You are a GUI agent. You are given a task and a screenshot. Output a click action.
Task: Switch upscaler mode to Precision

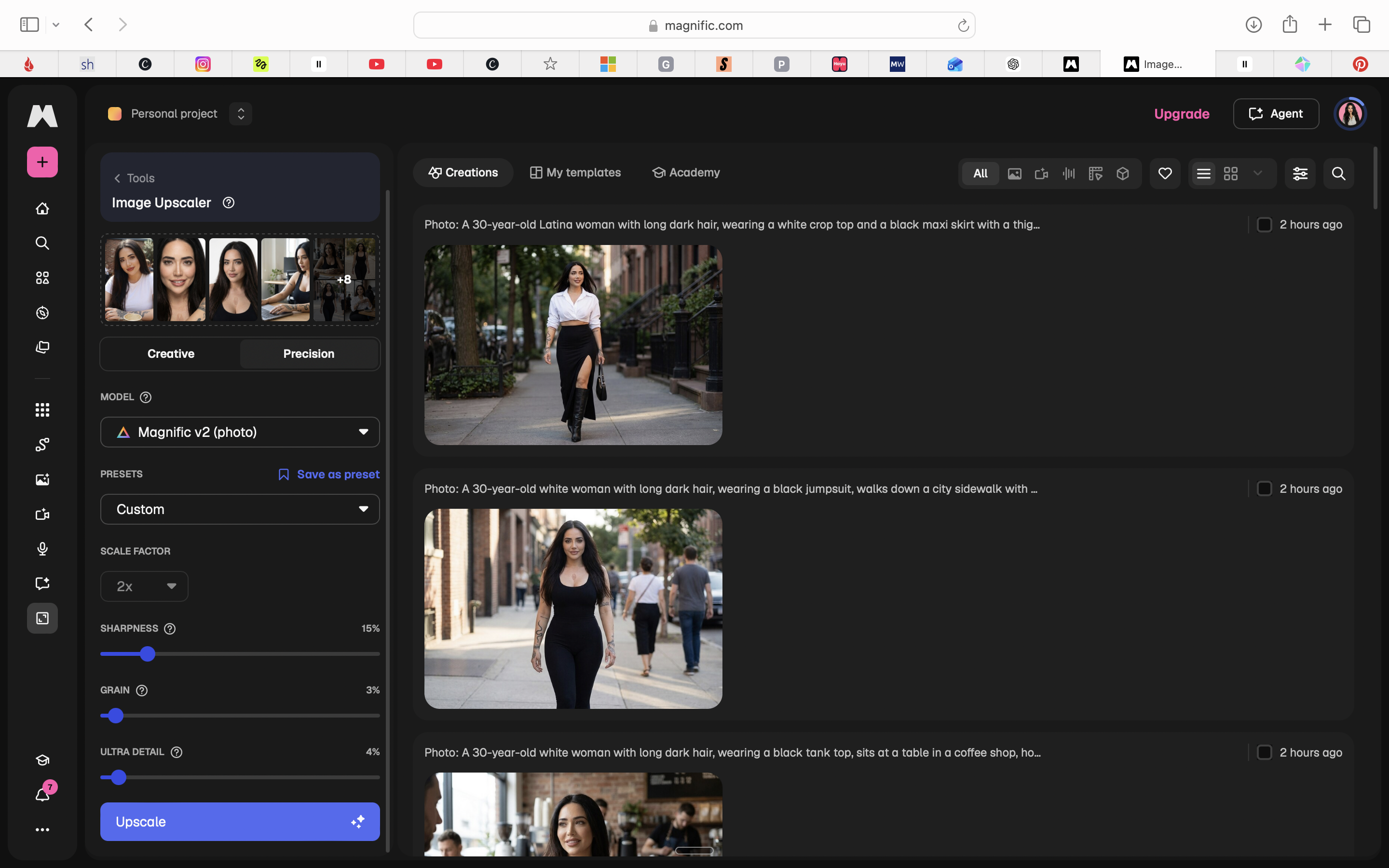click(x=309, y=353)
